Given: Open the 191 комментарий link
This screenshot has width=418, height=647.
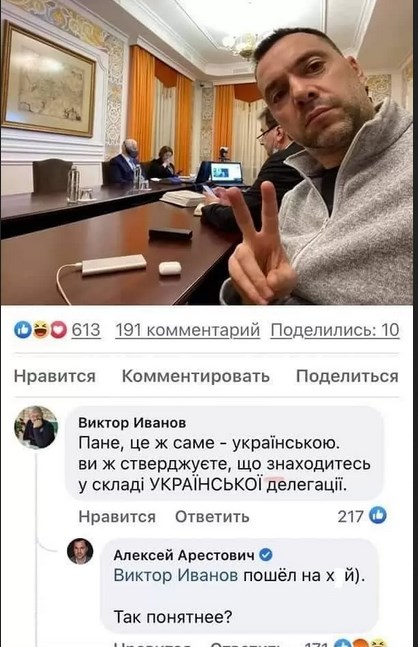Looking at the screenshot, I should click(188, 330).
